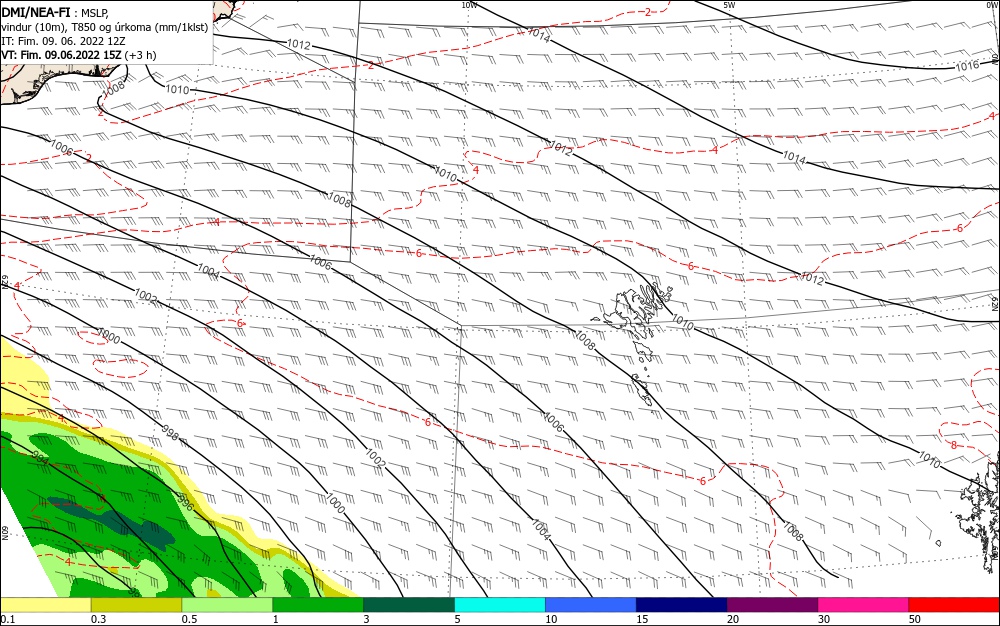Click the 'DMI/NEA-FI' title text
1000x626 pixels.
point(36,11)
